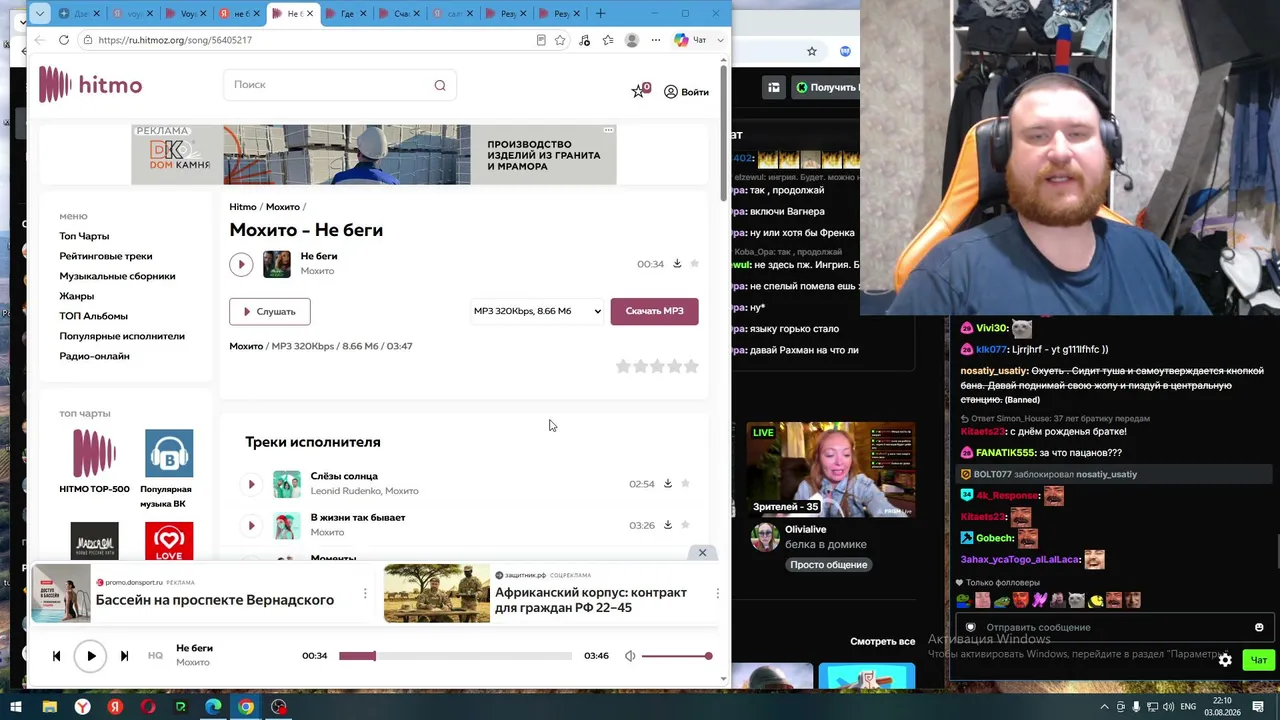
Task: Open Радио-онлайн menu item
Action: click(94, 356)
